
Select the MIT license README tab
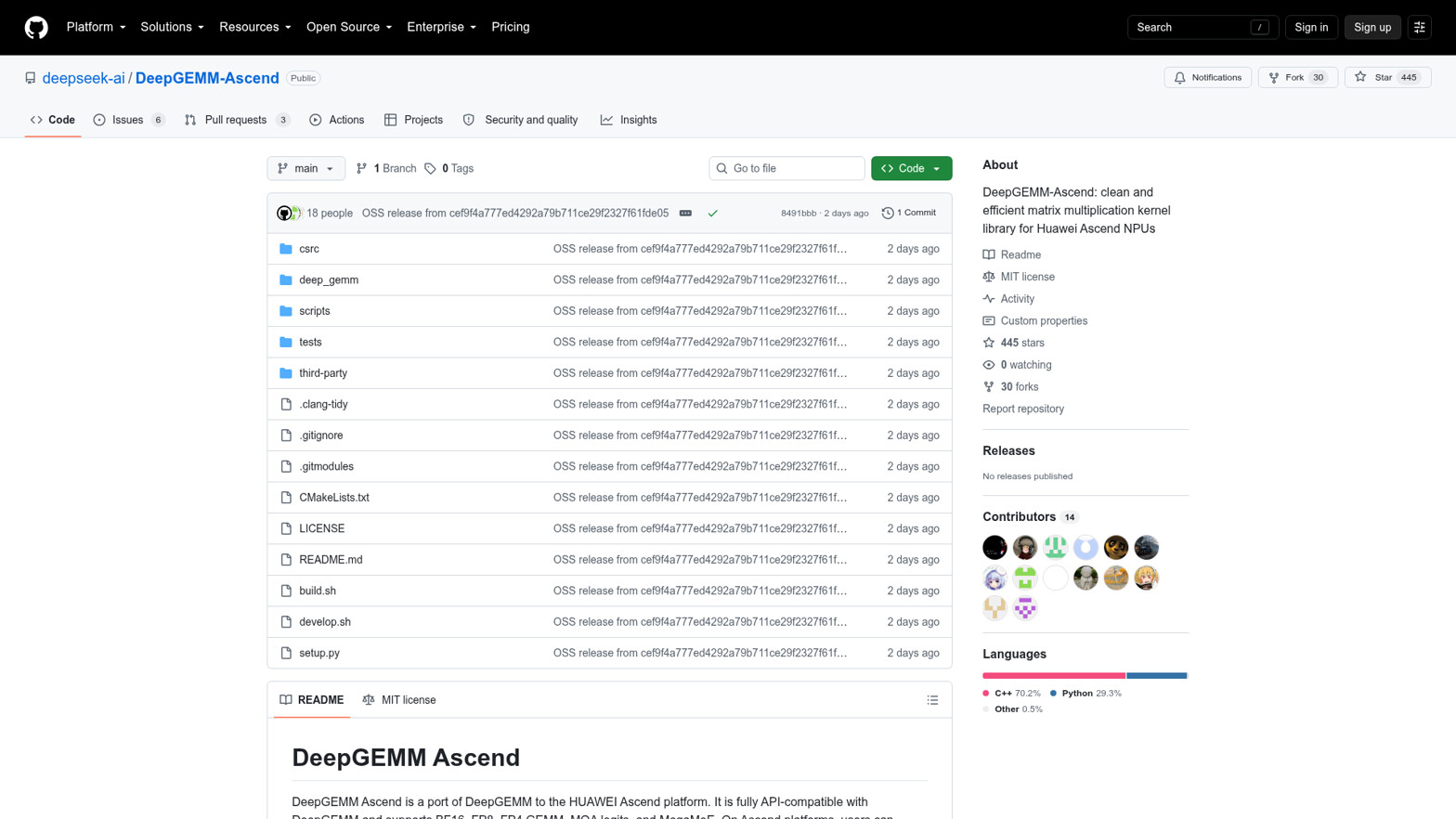pyautogui.click(x=398, y=700)
